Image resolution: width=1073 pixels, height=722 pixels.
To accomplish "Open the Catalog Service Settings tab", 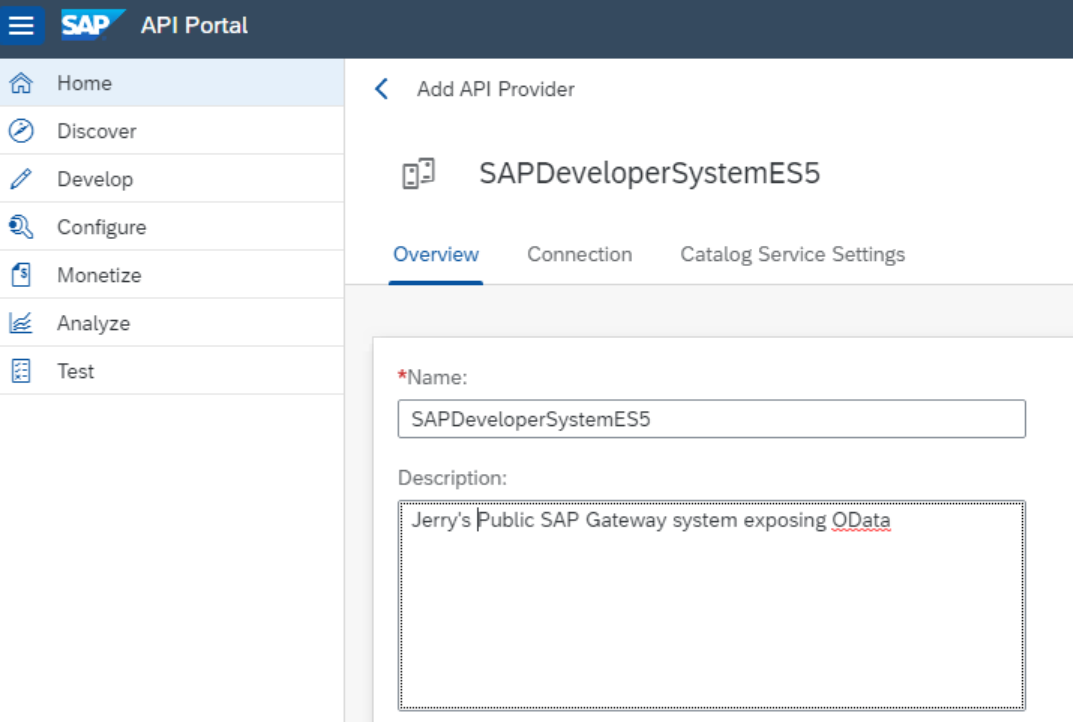I will point(792,254).
